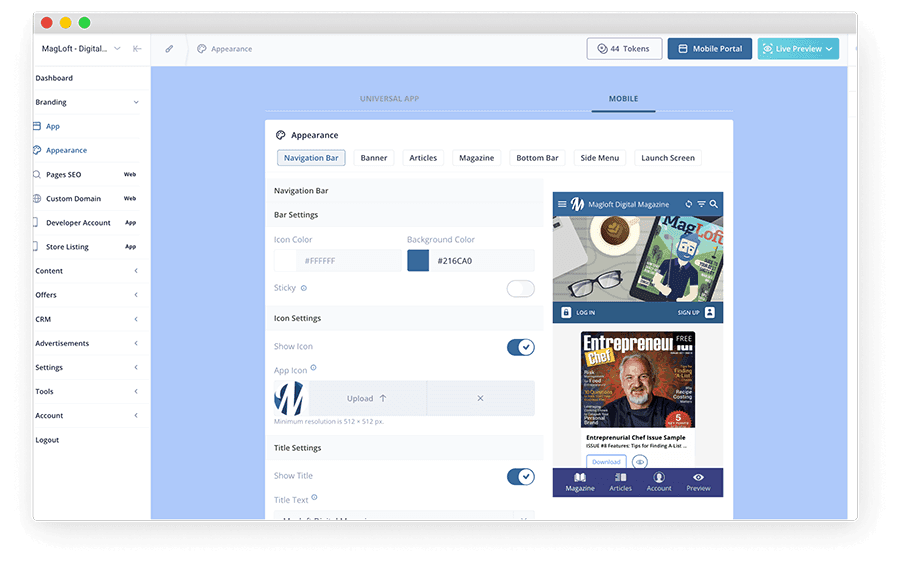
Task: Click search icon in mobile preview
Action: 714,204
